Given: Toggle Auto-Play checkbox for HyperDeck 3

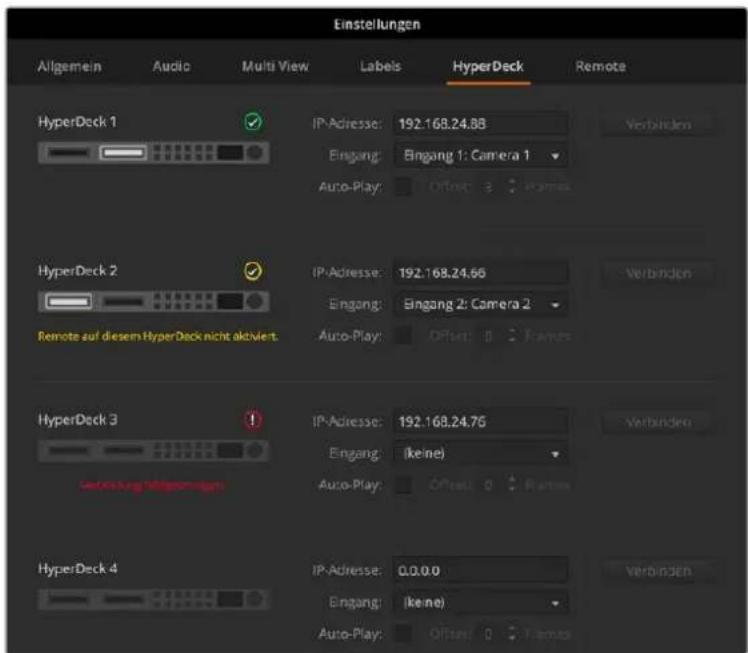Looking at the screenshot, I should pos(403,485).
